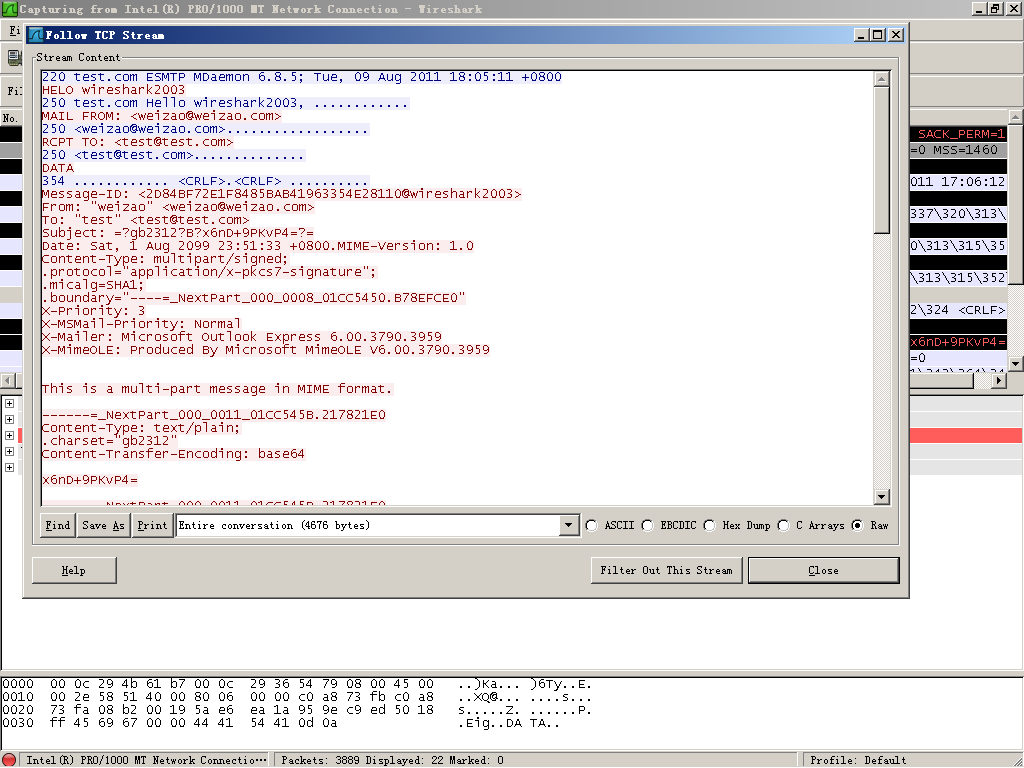Click packet list horizontal scroll right arrow
Screen dimensions: 1024x768
[x=999, y=380]
